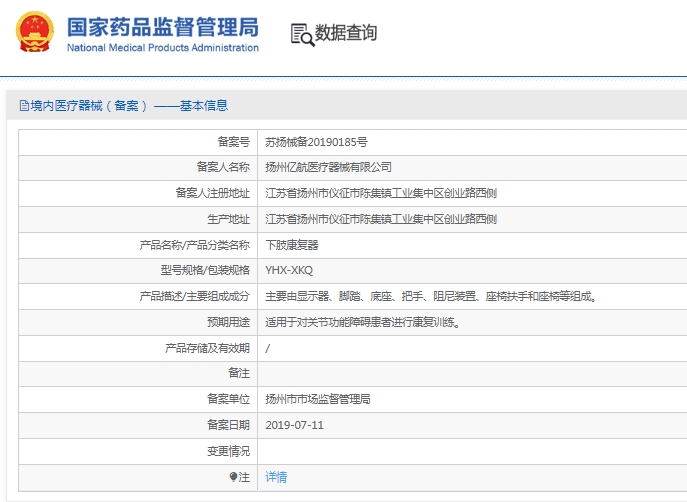Click the 产品描述 composition text value
Image resolution: width=687 pixels, height=502 pixels.
tap(431, 297)
